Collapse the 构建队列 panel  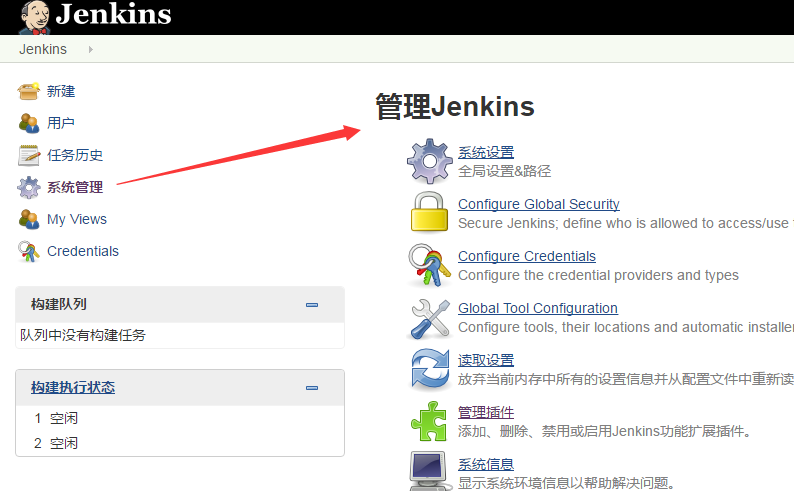[312, 305]
